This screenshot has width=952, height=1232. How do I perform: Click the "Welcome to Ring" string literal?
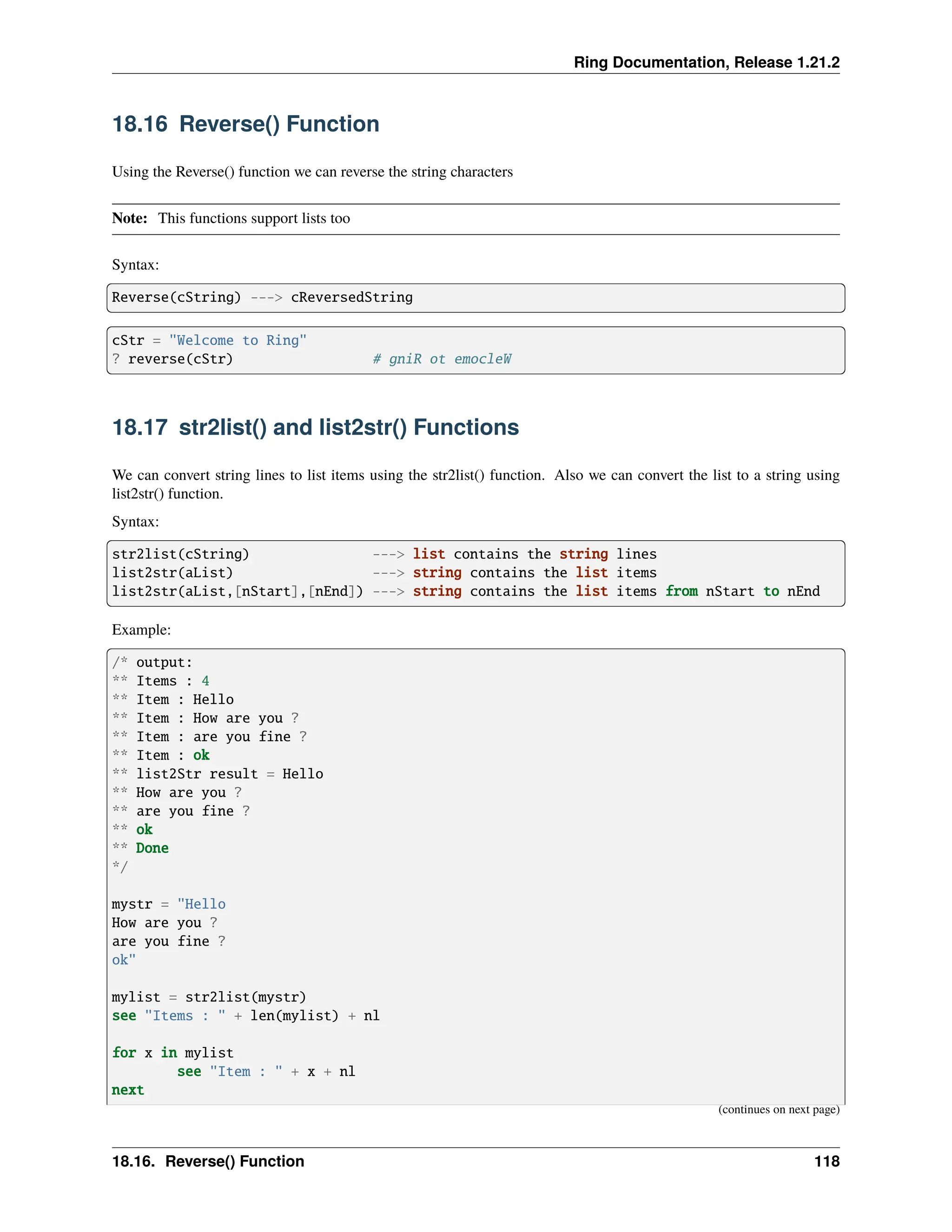click(x=238, y=340)
